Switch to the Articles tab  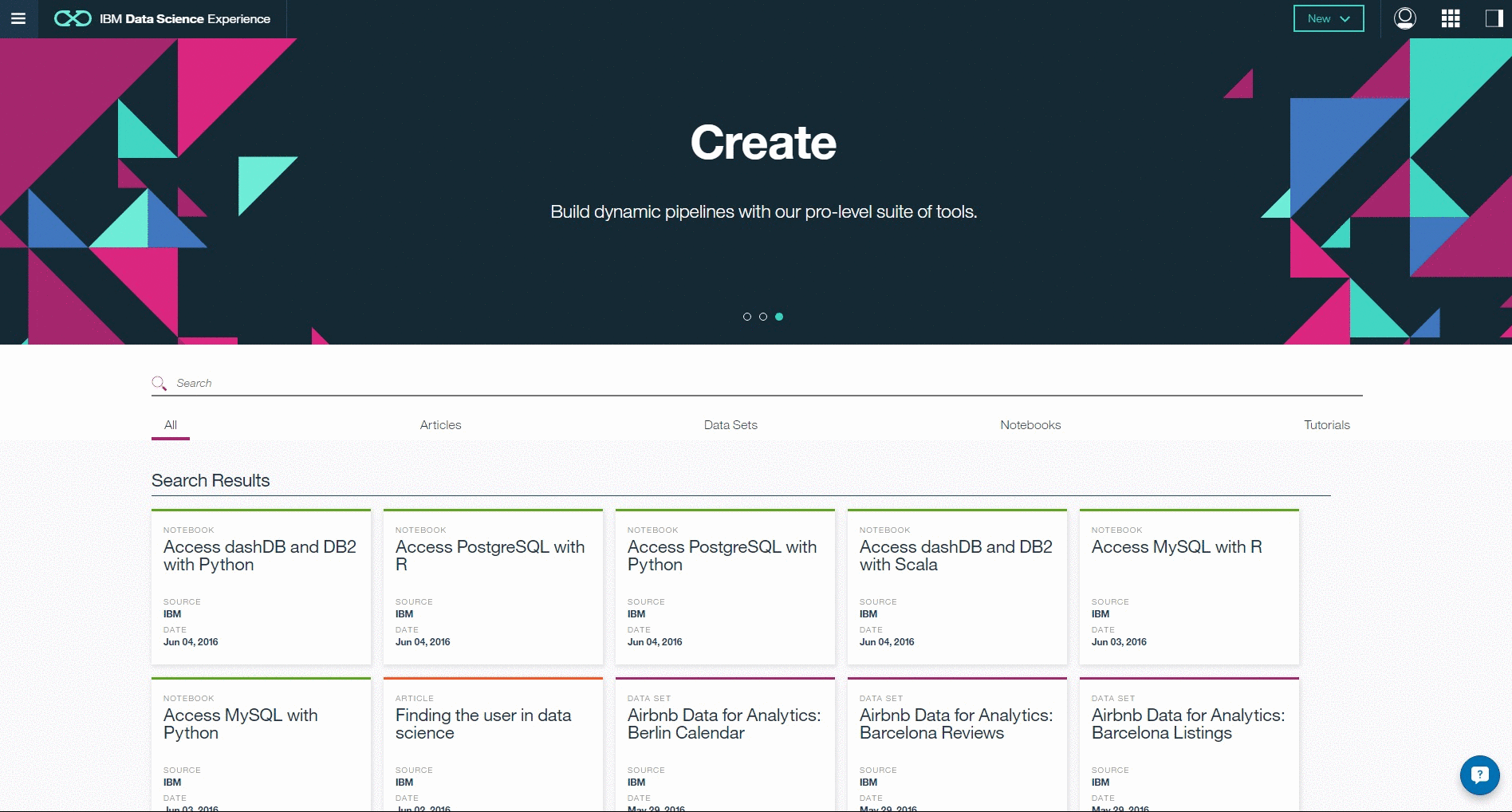[440, 425]
